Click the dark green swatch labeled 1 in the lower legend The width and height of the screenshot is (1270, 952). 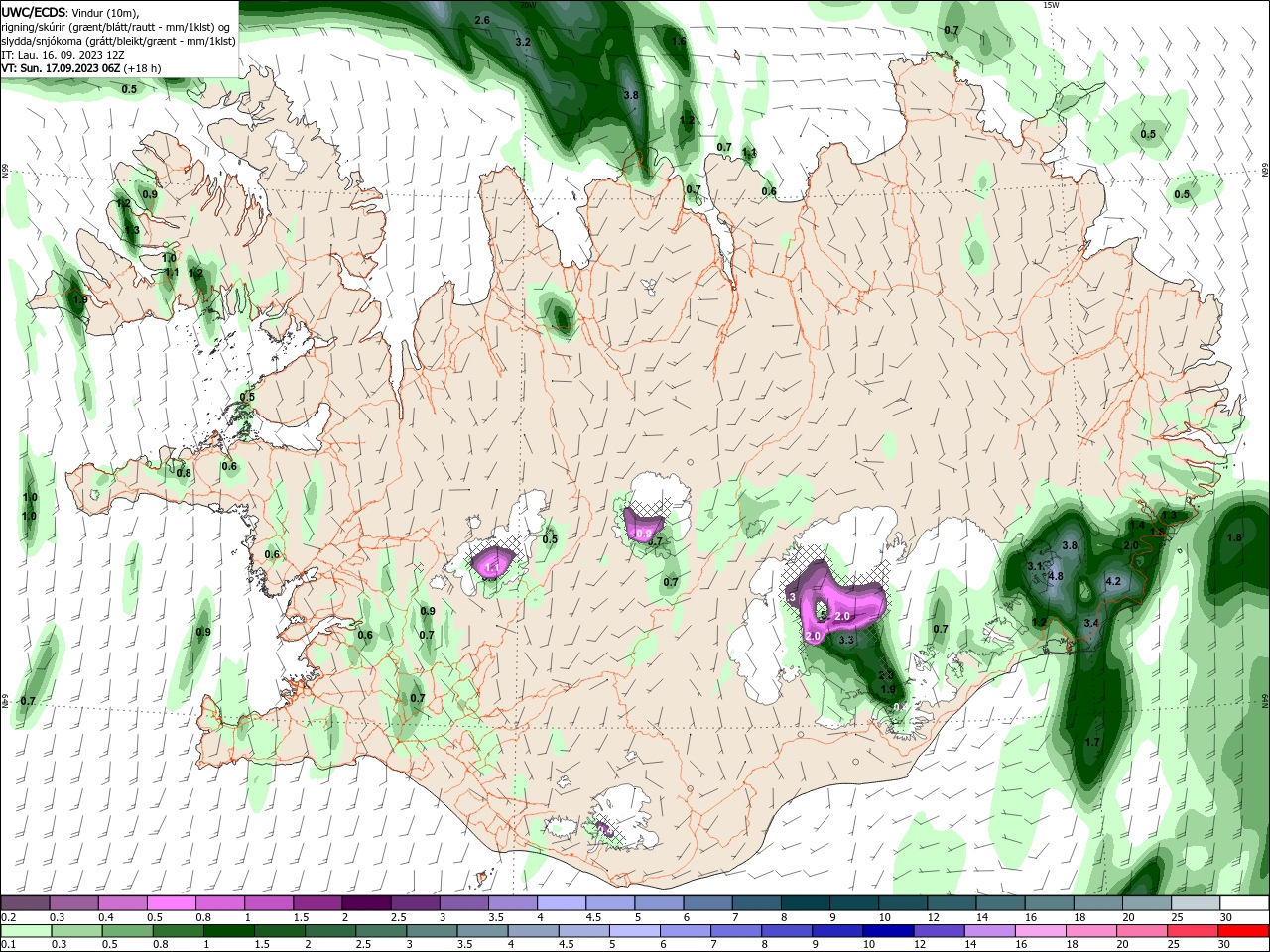[x=229, y=931]
